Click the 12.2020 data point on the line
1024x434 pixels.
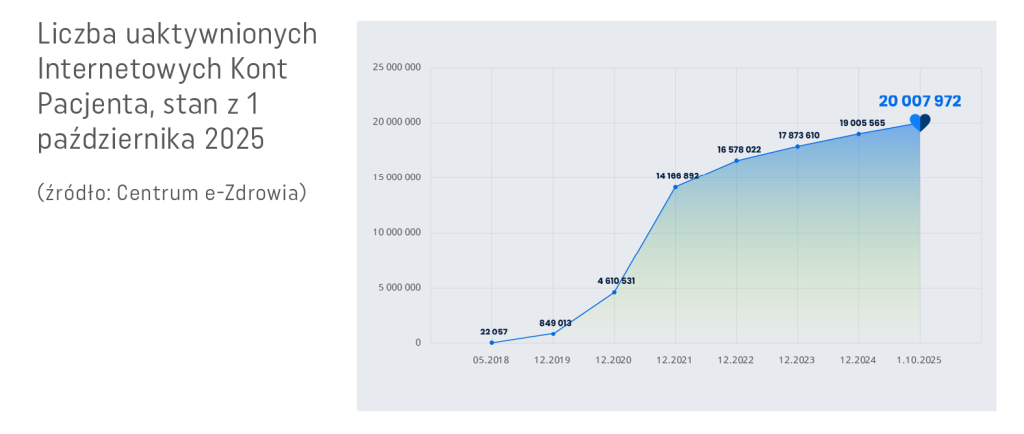point(614,291)
